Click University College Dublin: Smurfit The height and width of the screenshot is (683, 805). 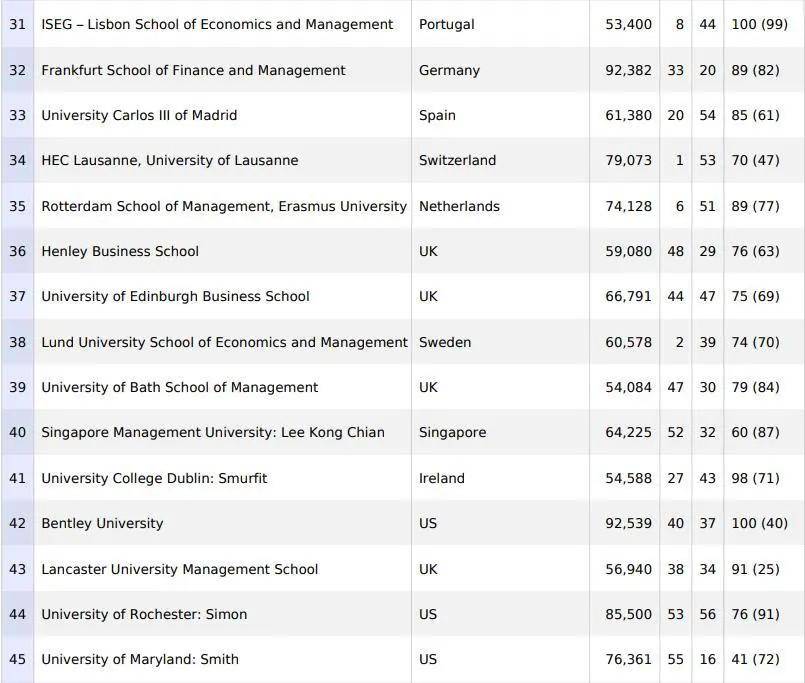pyautogui.click(x=152, y=478)
